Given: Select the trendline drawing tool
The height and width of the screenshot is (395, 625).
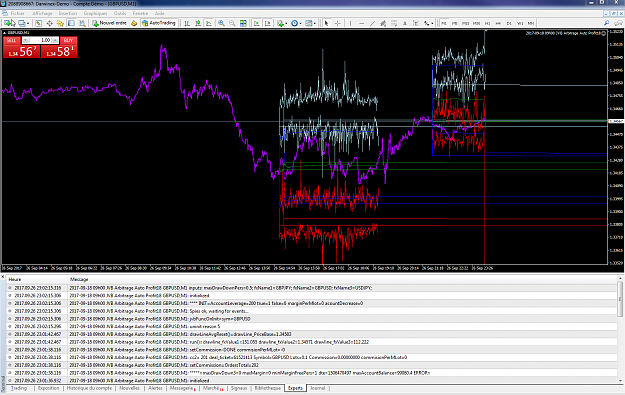Looking at the screenshot, I should click(x=372, y=23).
